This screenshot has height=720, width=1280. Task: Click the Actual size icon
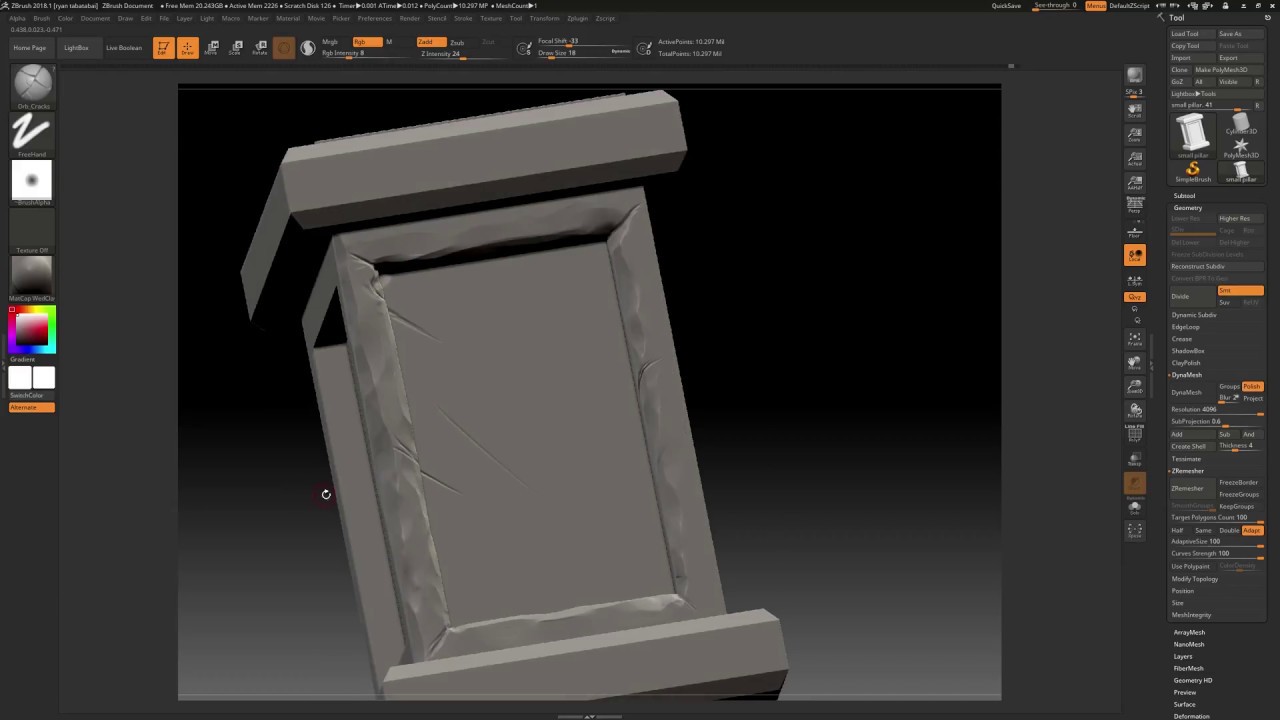1134,158
